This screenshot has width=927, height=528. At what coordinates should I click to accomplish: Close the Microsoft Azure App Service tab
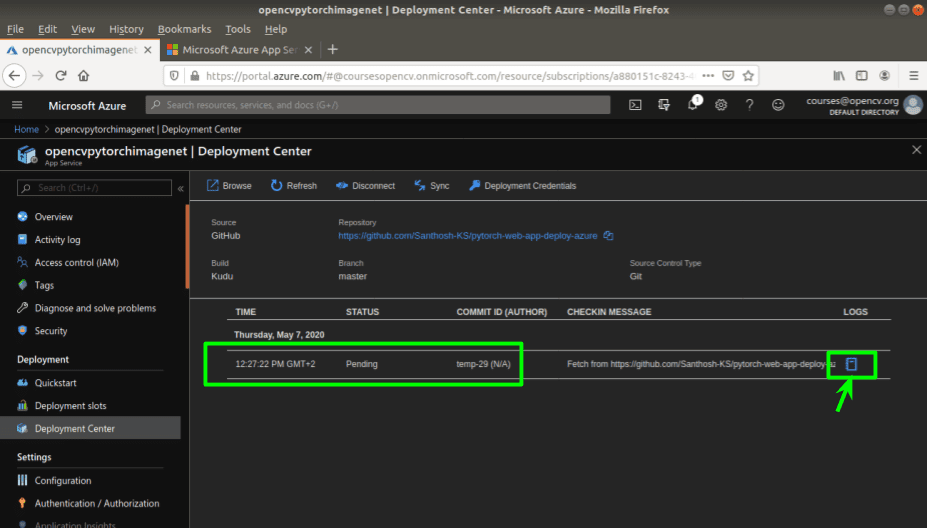pyautogui.click(x=308, y=50)
